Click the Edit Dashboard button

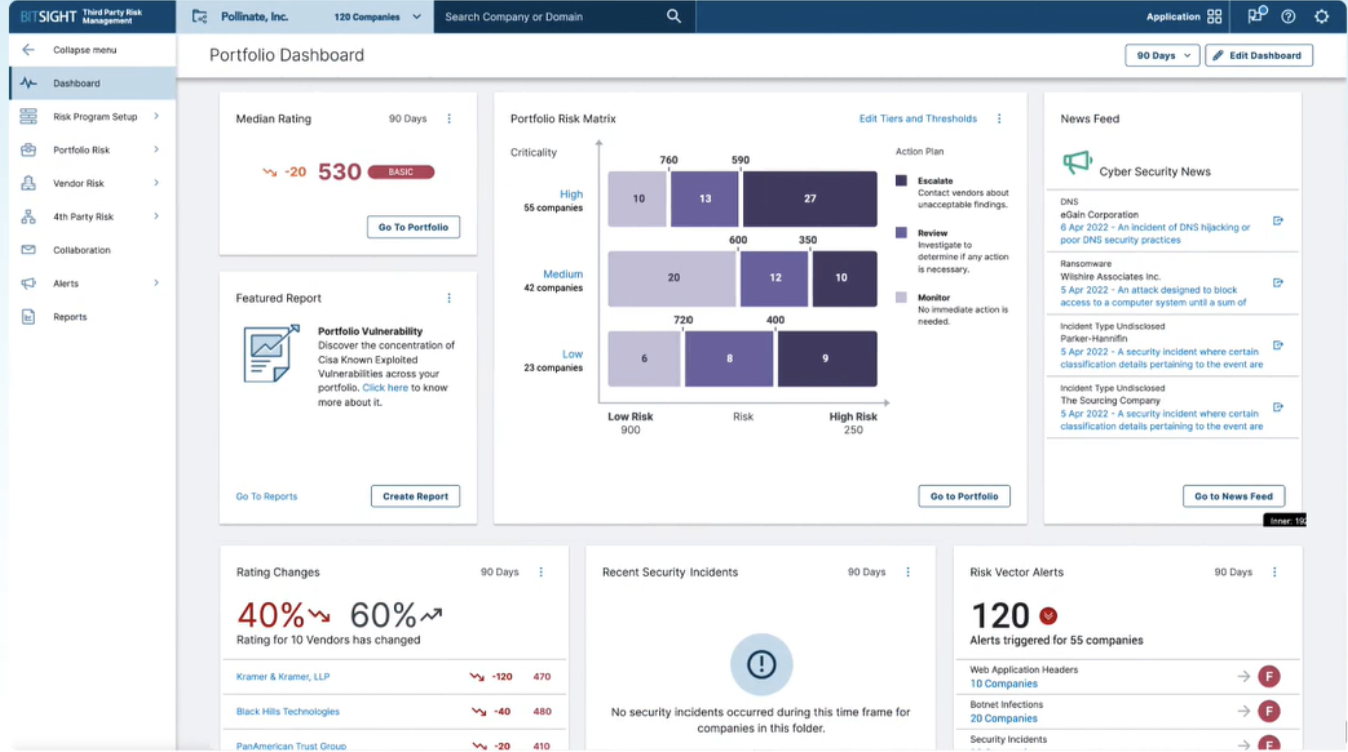click(1258, 56)
